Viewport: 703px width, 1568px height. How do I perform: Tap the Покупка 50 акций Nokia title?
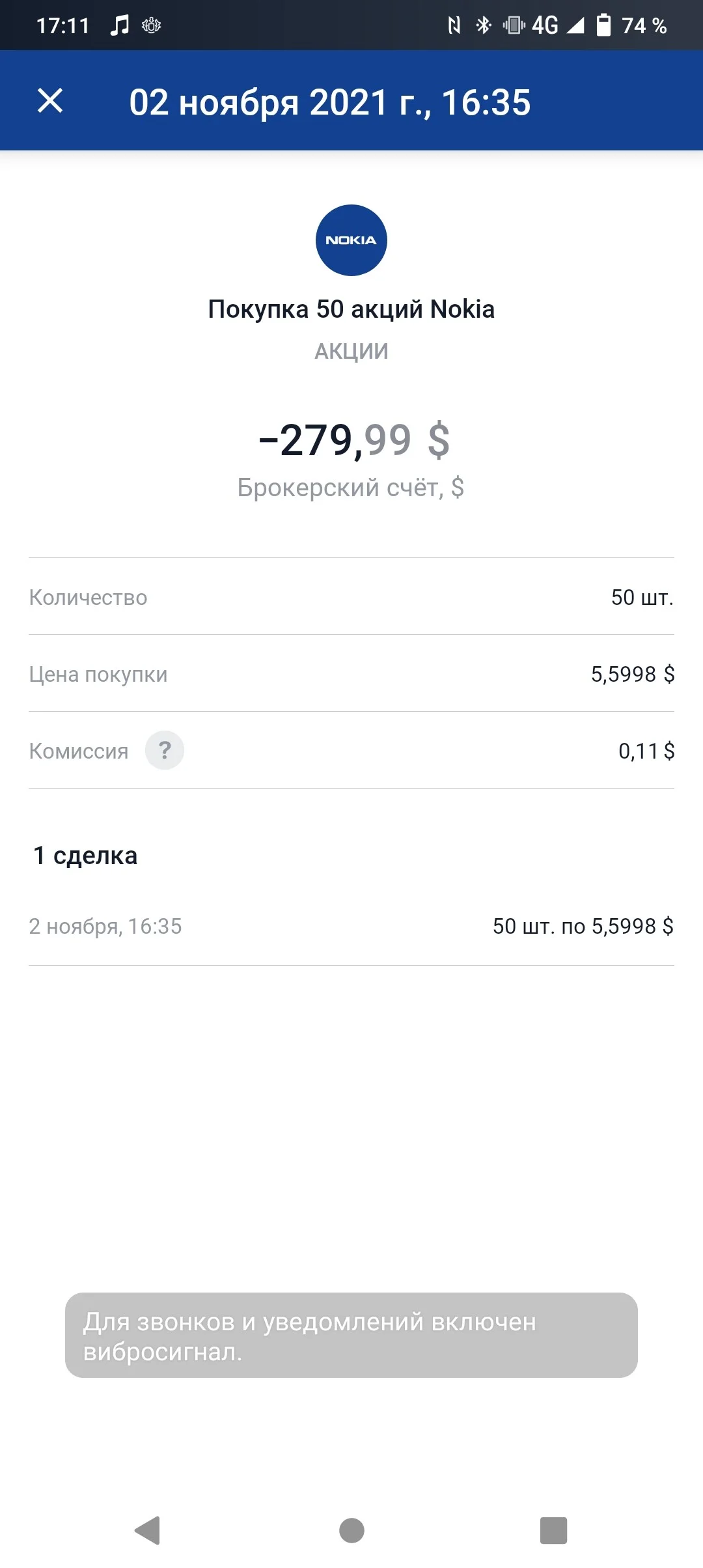click(x=351, y=309)
